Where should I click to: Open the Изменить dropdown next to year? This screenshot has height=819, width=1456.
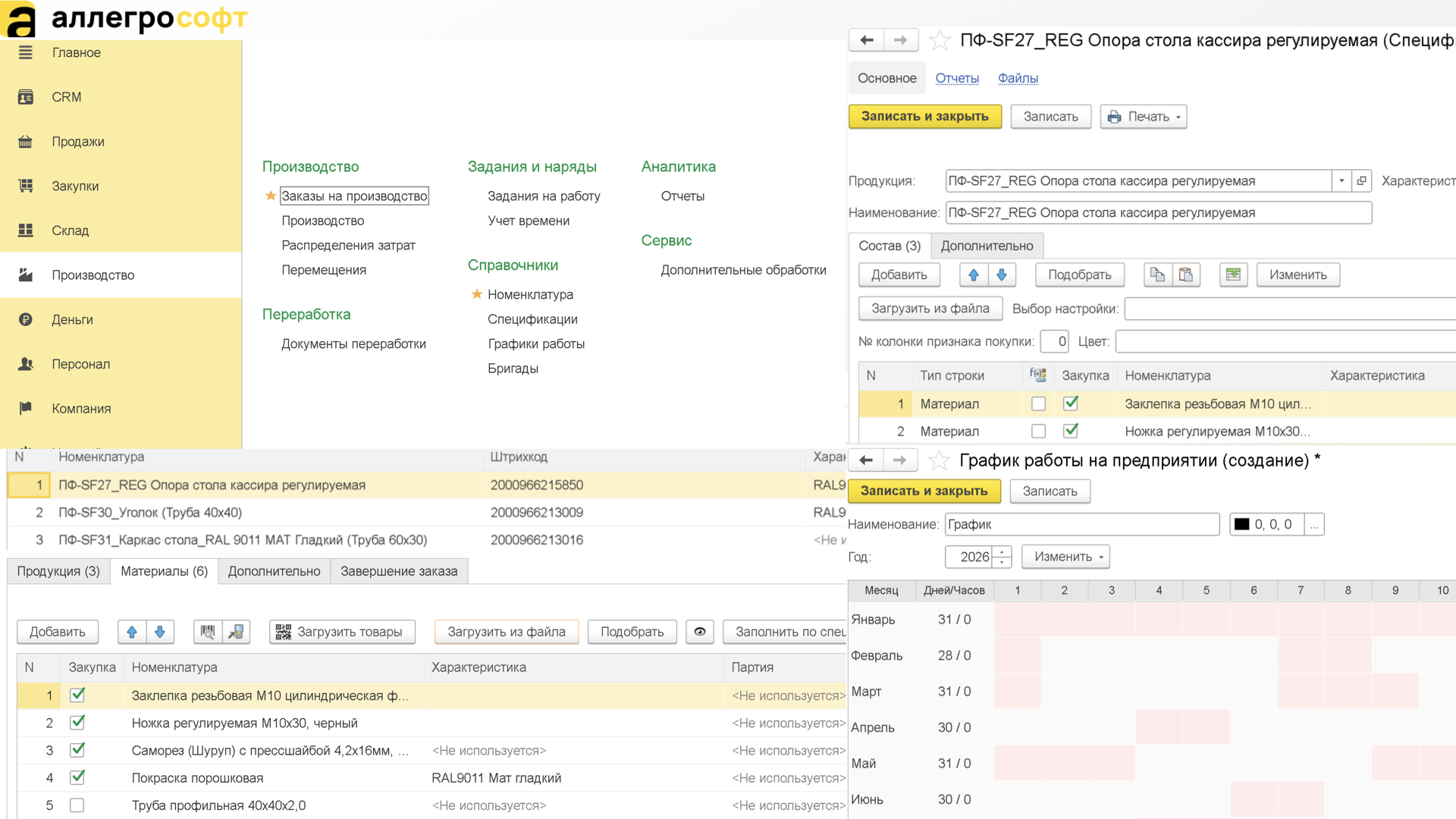pyautogui.click(x=1065, y=557)
